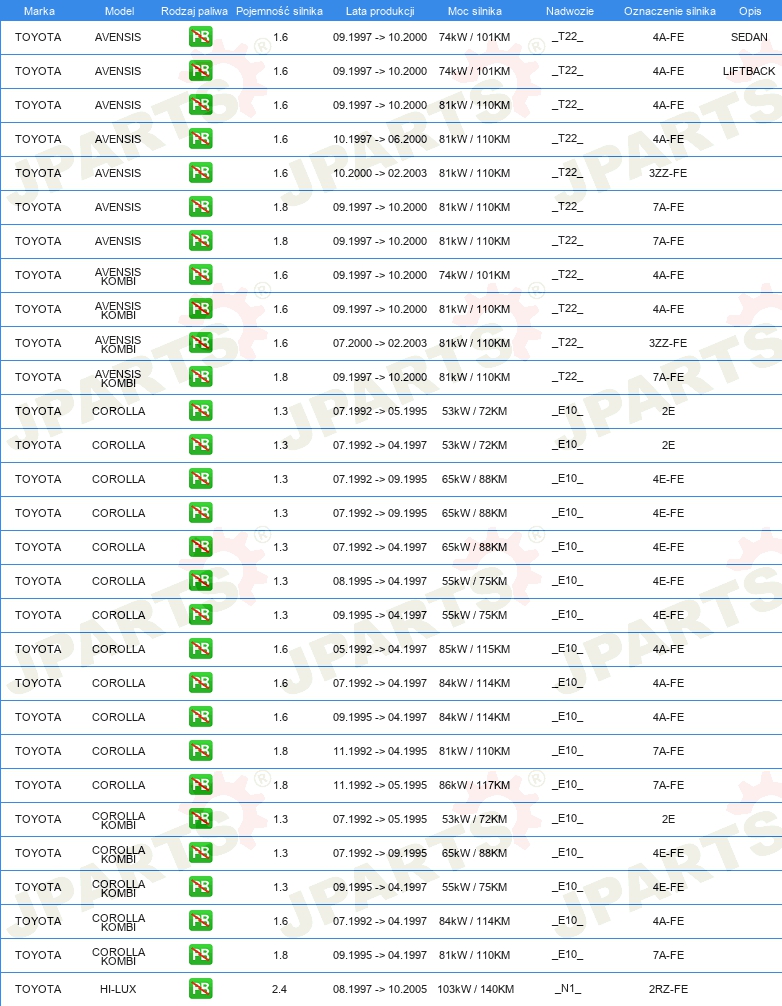782x1006 pixels.
Task: Select AVENSIS model cell in the SEDAN row
Action: point(118,37)
